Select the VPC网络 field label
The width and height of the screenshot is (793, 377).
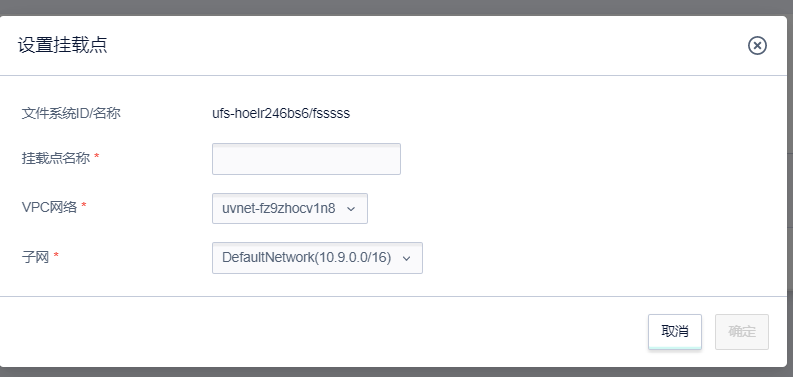click(49, 206)
